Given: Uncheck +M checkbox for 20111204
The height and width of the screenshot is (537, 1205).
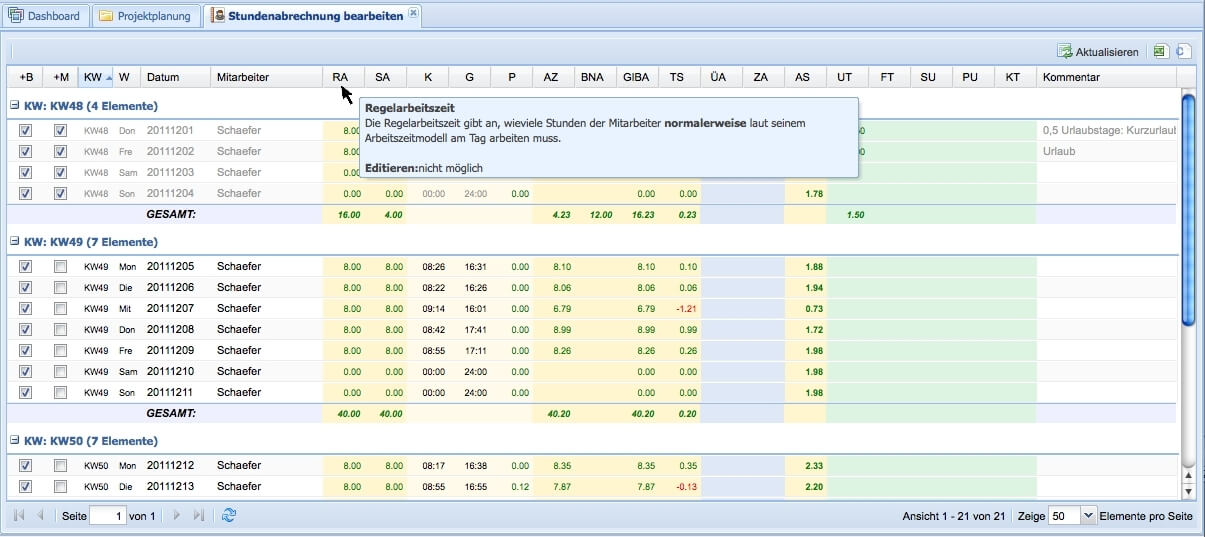Looking at the screenshot, I should [60, 193].
